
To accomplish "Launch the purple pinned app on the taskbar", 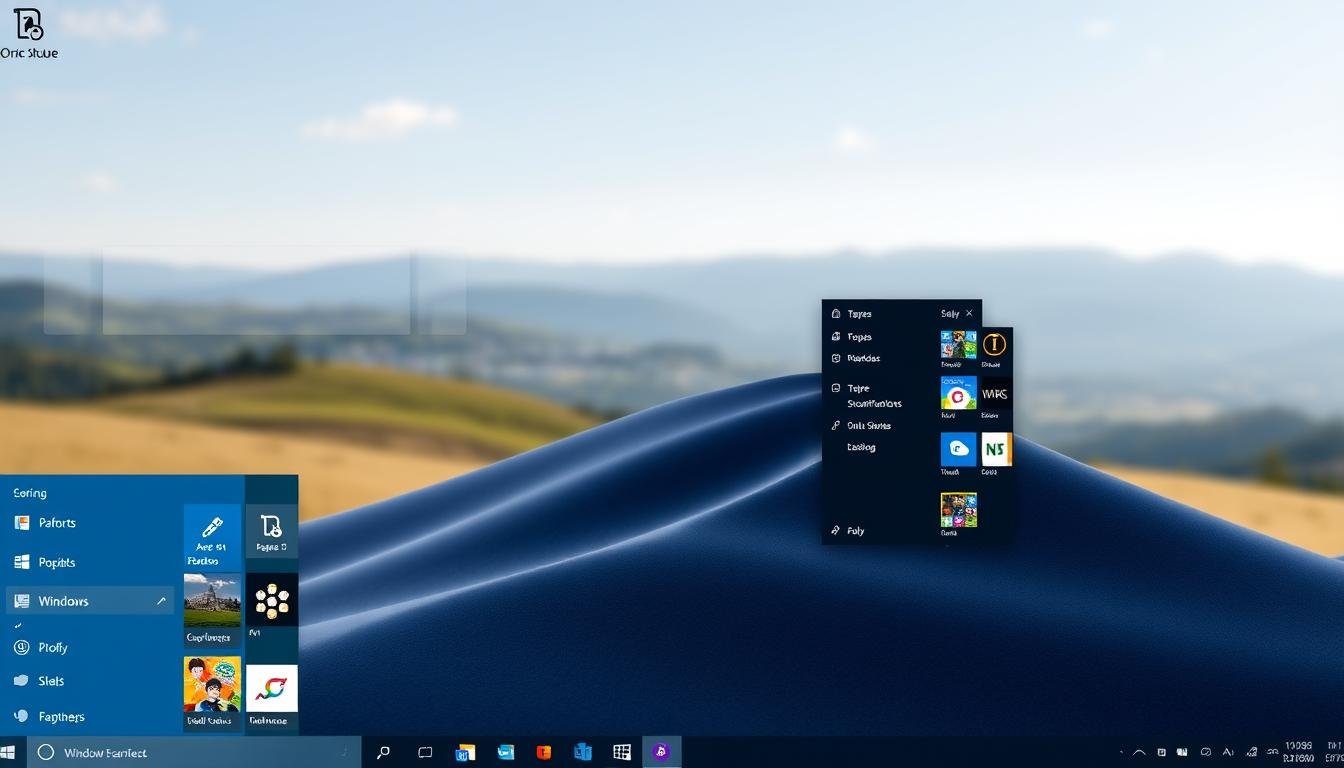I will (x=661, y=752).
